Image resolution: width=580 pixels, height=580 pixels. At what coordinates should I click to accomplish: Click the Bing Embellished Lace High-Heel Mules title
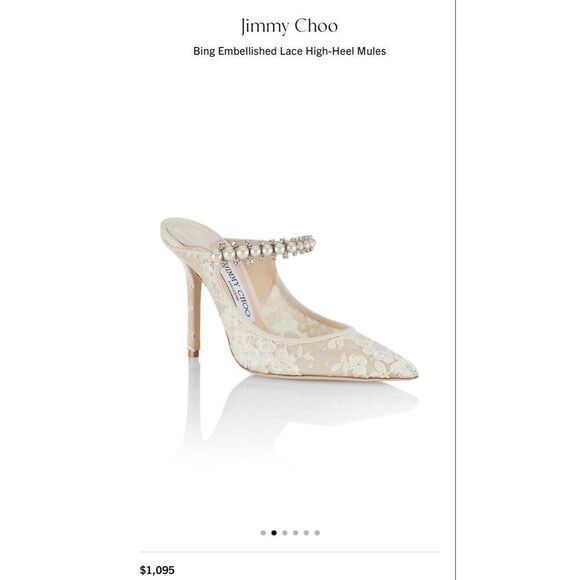pos(289,51)
